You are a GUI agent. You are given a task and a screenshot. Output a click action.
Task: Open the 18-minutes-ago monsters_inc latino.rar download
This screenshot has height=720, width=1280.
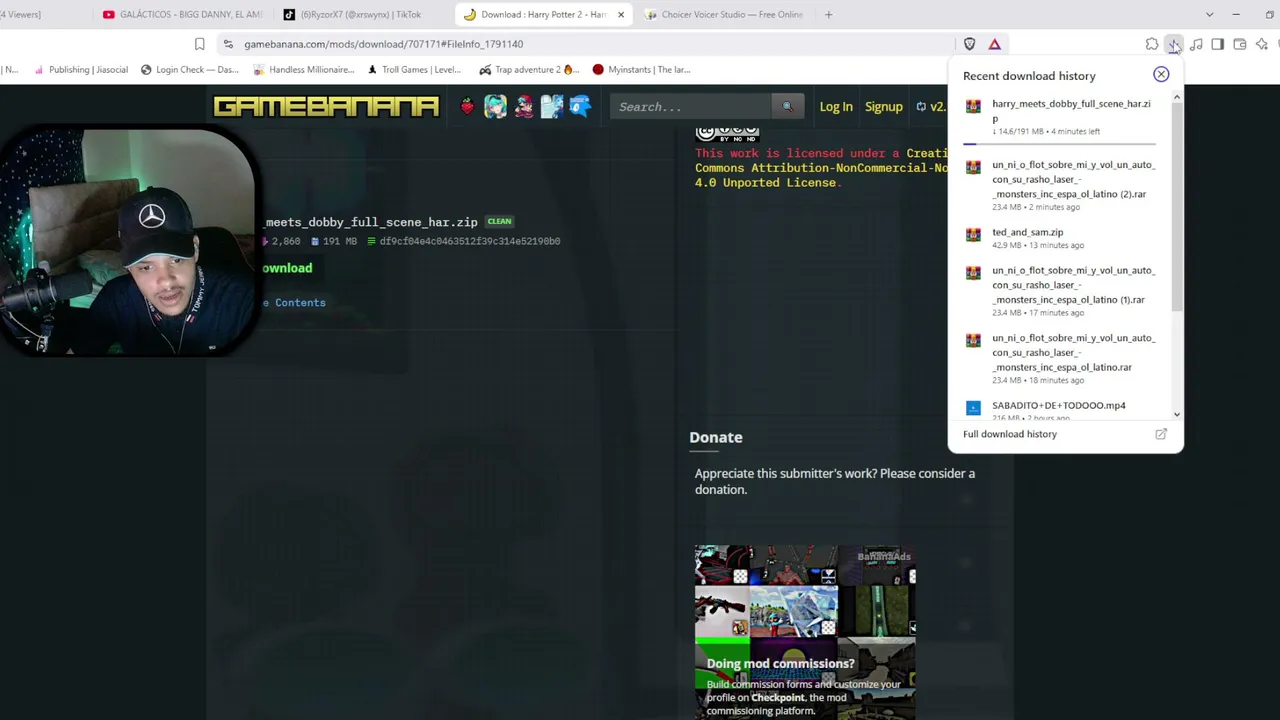1060,358
